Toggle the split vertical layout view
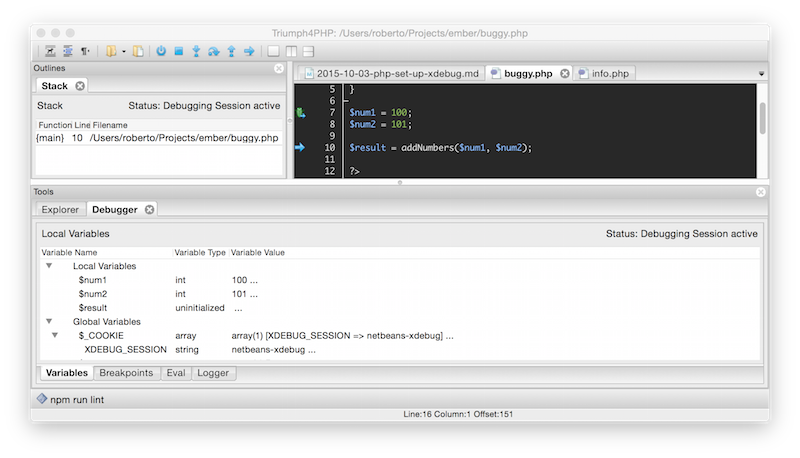The height and width of the screenshot is (458, 800). [x=291, y=51]
